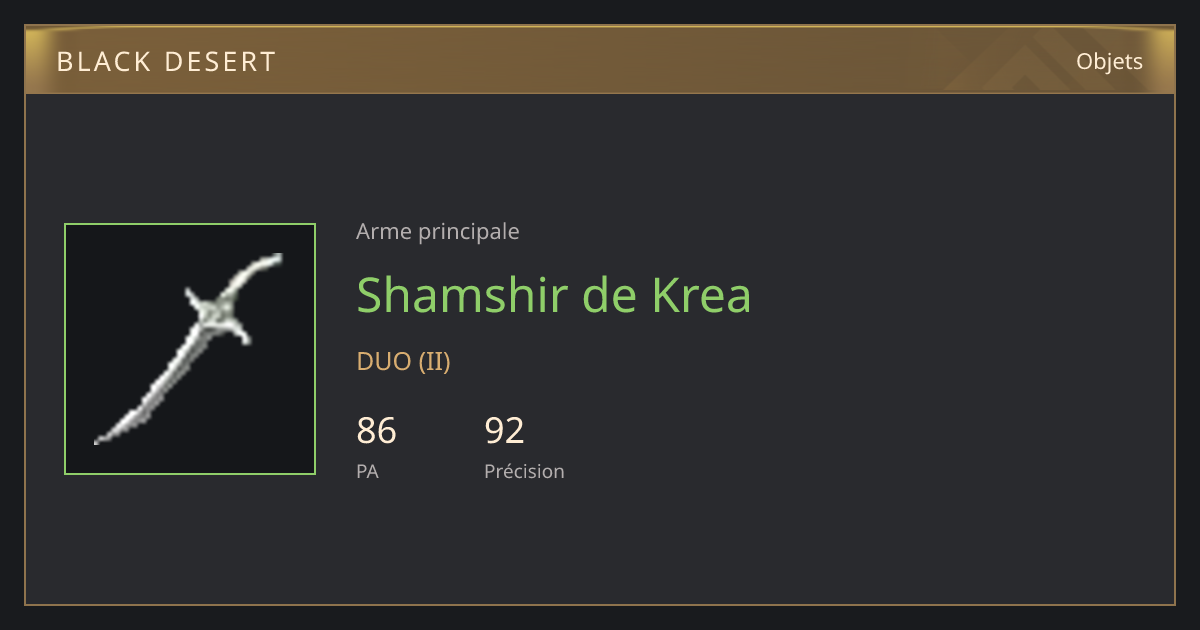Open the Objets category link
The width and height of the screenshot is (1200, 630).
[x=1109, y=61]
